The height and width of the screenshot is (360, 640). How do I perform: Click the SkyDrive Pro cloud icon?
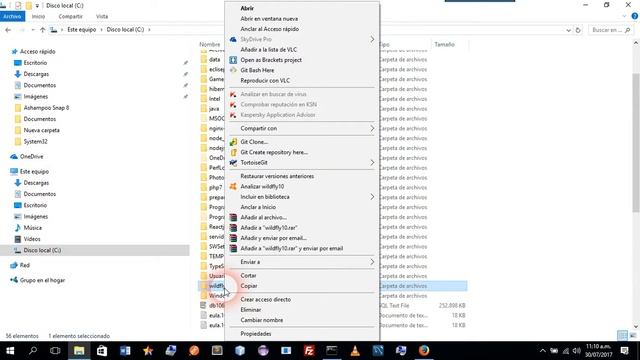pyautogui.click(x=233, y=39)
